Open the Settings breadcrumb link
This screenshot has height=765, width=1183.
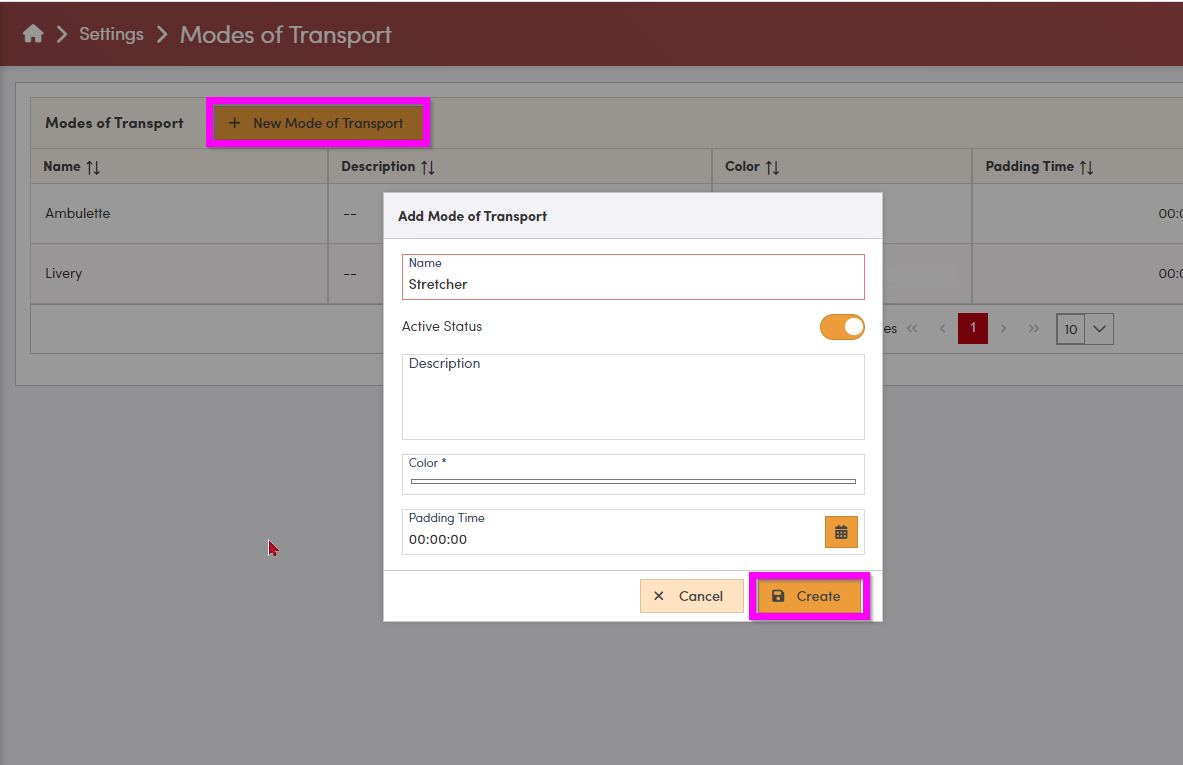click(x=111, y=34)
